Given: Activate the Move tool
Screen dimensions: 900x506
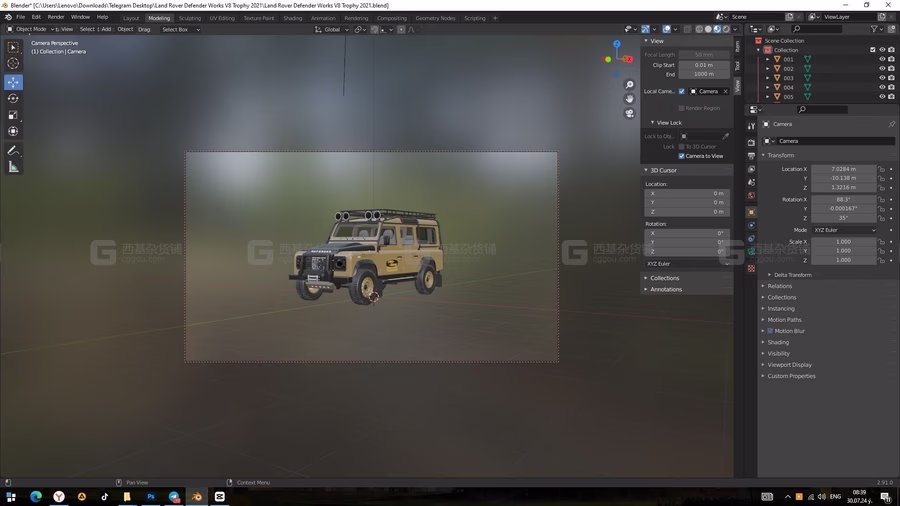Looking at the screenshot, I should [x=13, y=82].
